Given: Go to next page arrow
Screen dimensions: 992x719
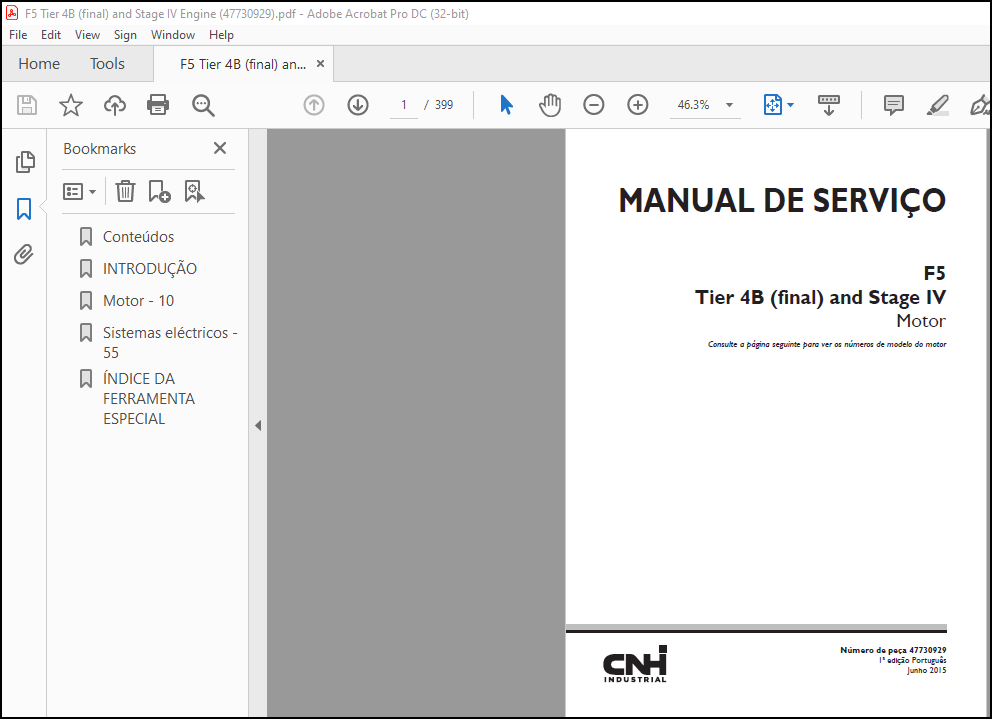Looking at the screenshot, I should (358, 104).
